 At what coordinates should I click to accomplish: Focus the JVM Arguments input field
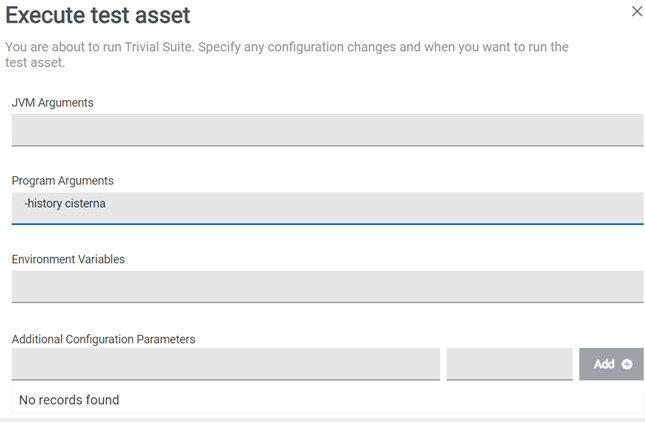pyautogui.click(x=327, y=129)
